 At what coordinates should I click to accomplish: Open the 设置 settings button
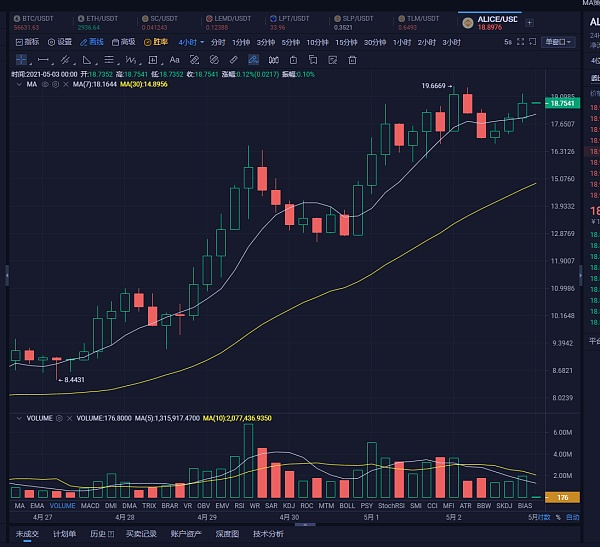tap(60, 42)
